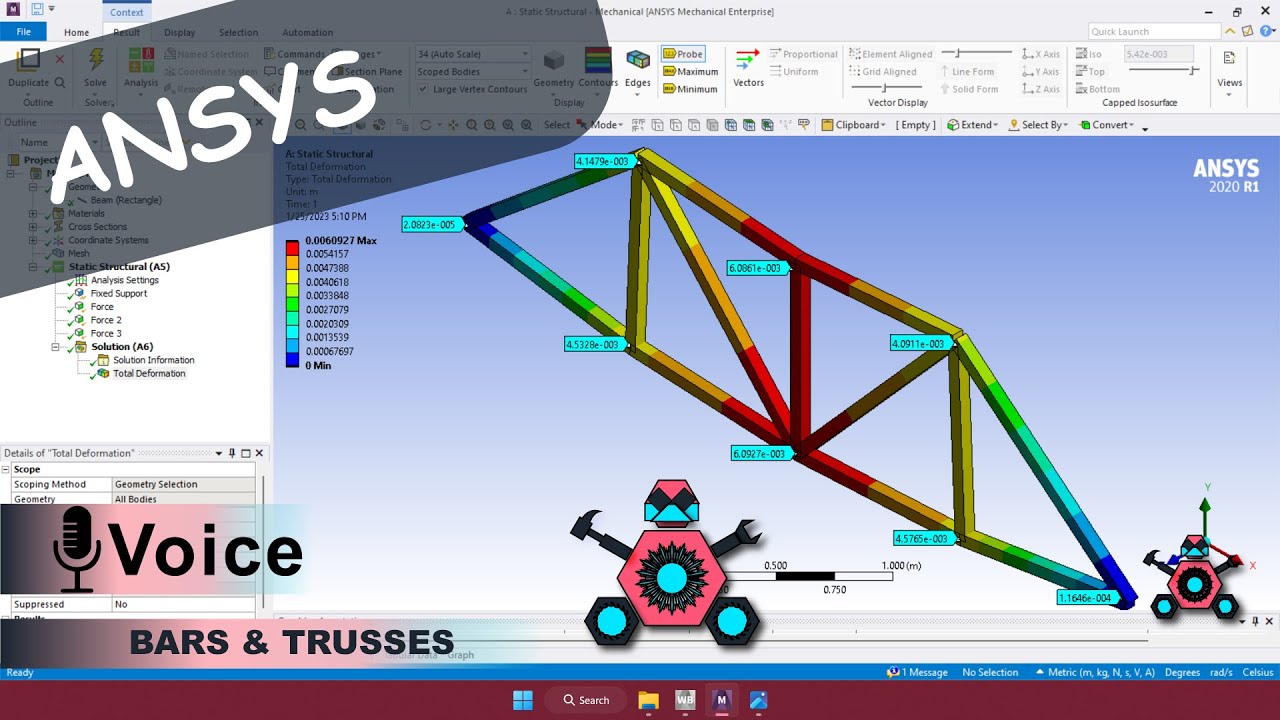Select the Top capped isosurface option

[1091, 71]
